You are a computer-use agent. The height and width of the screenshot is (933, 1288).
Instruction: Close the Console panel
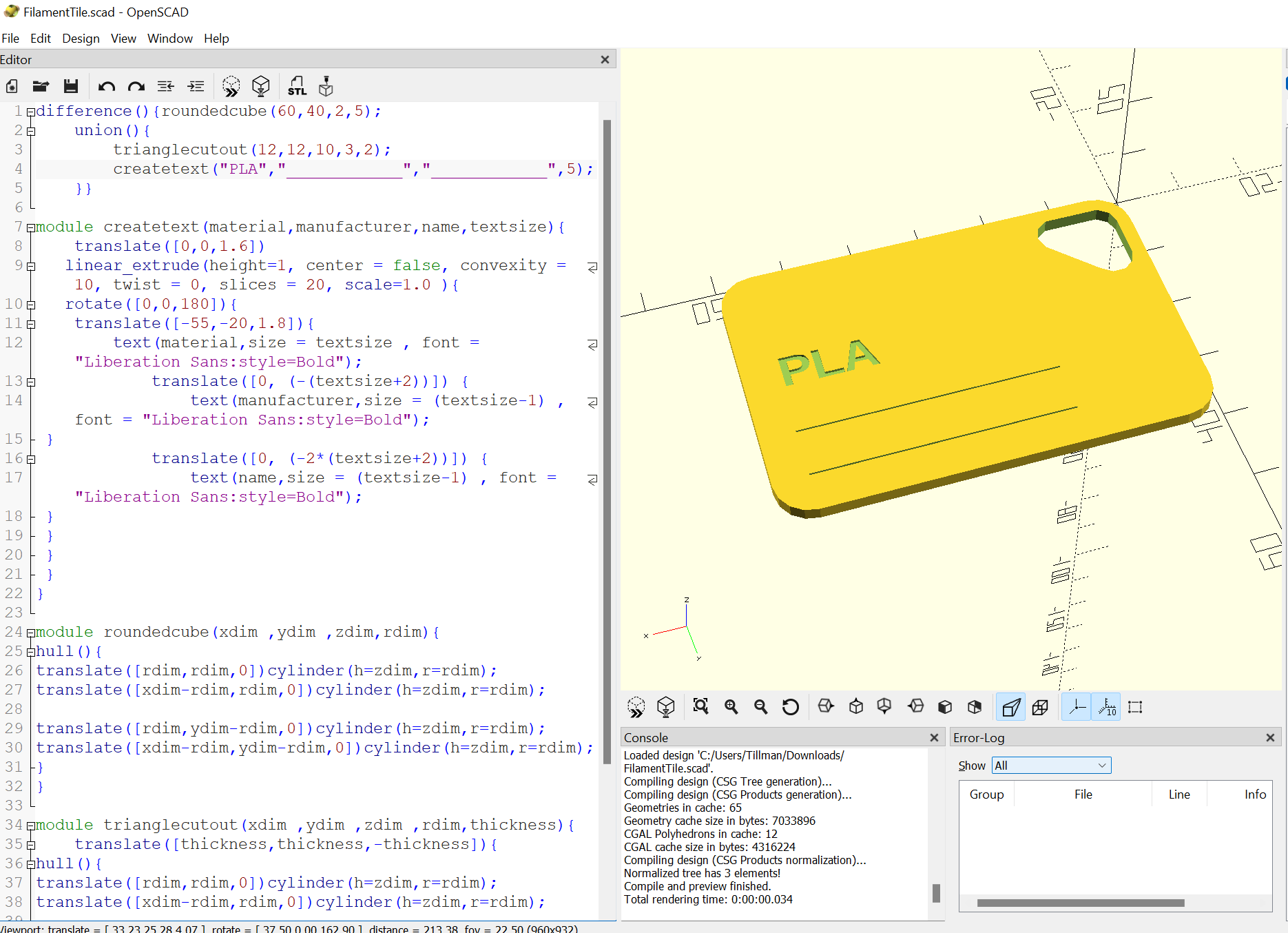[934, 737]
